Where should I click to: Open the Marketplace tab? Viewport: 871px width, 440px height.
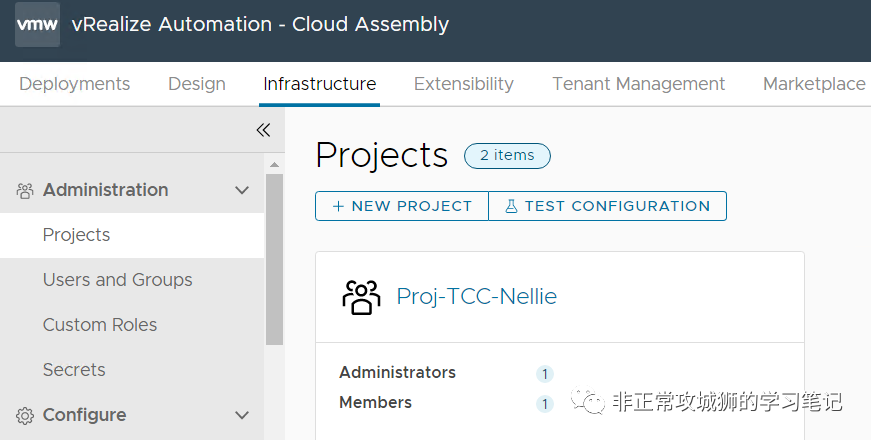click(814, 84)
